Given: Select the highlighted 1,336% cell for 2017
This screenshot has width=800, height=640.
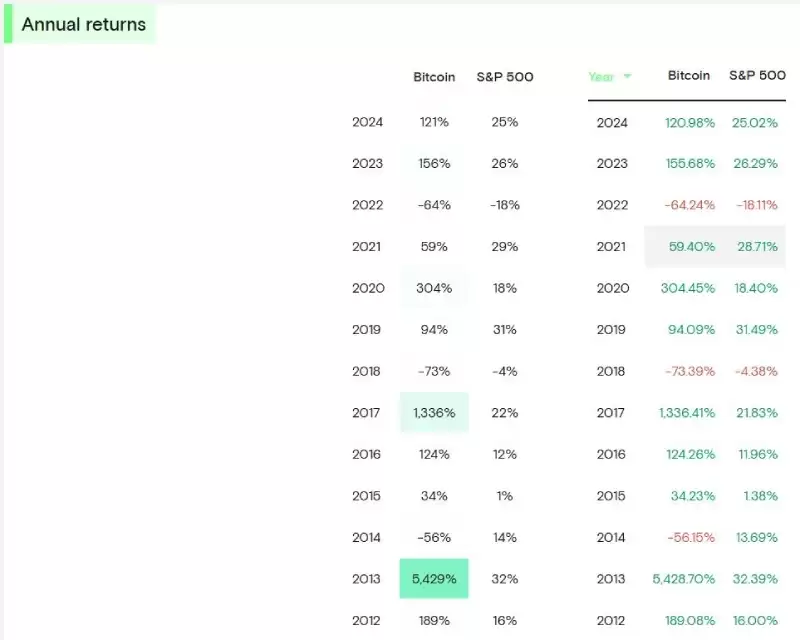Looking at the screenshot, I should [x=433, y=412].
